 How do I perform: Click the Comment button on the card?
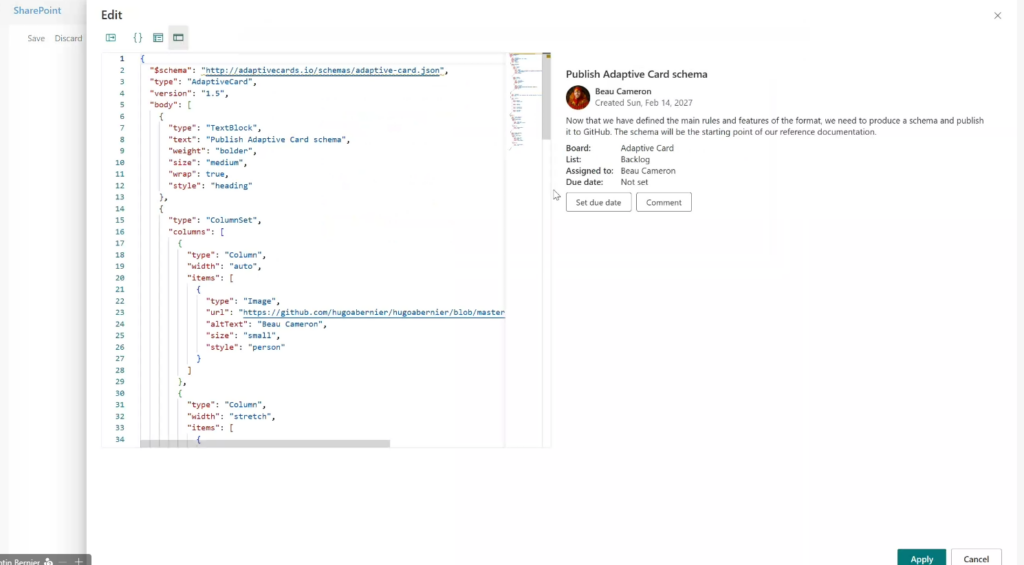663,202
